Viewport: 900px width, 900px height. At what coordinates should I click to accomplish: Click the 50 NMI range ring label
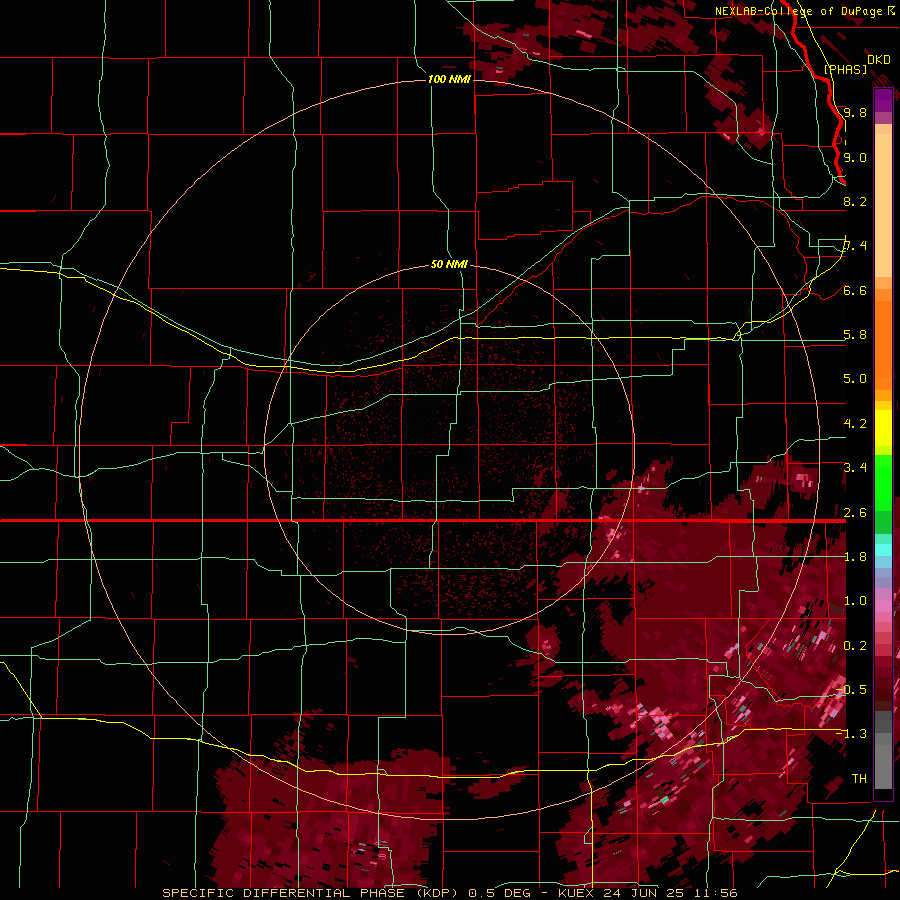449,264
